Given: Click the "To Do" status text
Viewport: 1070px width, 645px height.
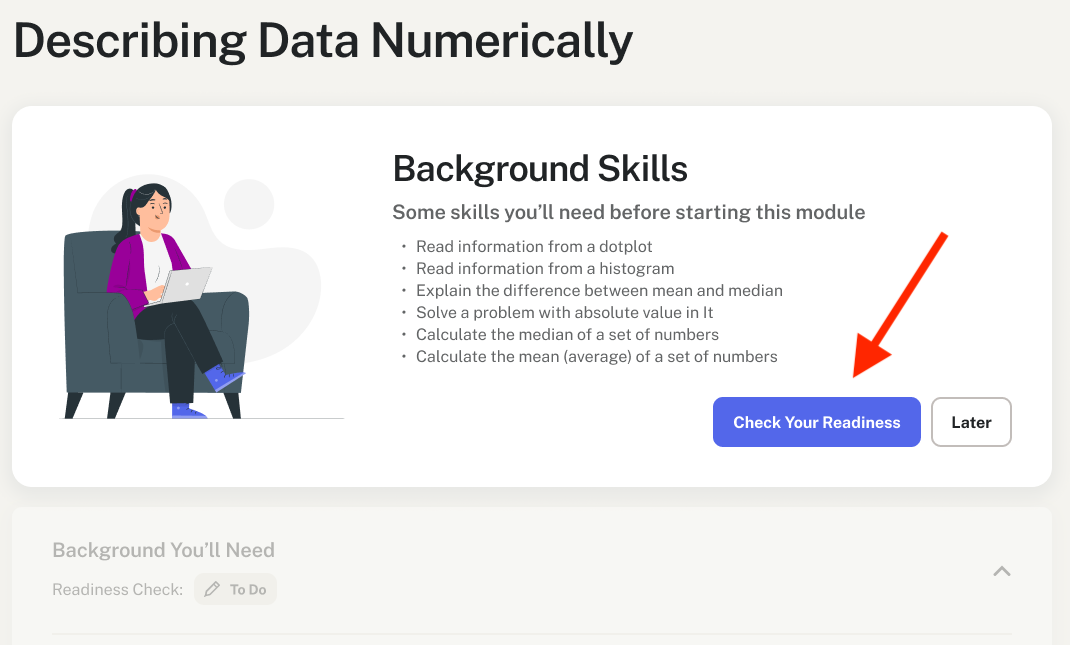Looking at the screenshot, I should (248, 590).
